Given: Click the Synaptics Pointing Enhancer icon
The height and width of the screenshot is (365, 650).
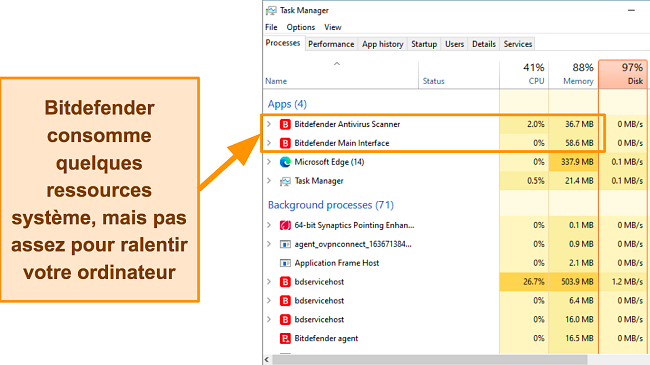Looking at the screenshot, I should click(285, 225).
